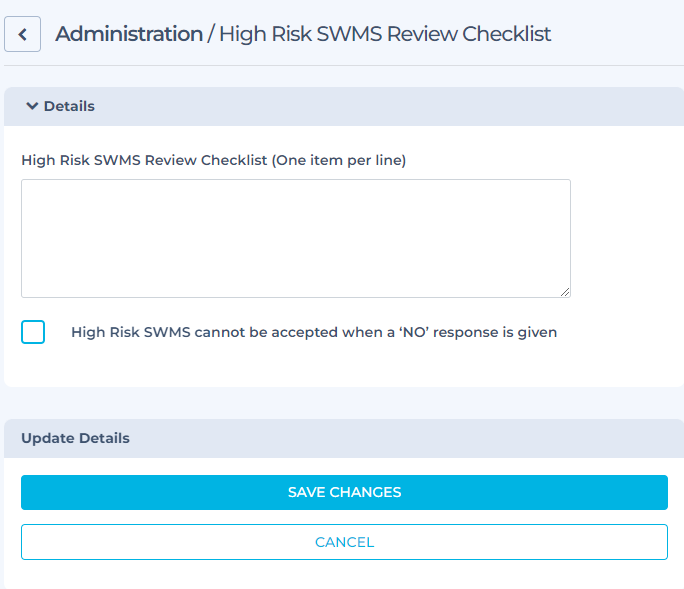Click the bottom area of the checklist text box

[x=295, y=284]
